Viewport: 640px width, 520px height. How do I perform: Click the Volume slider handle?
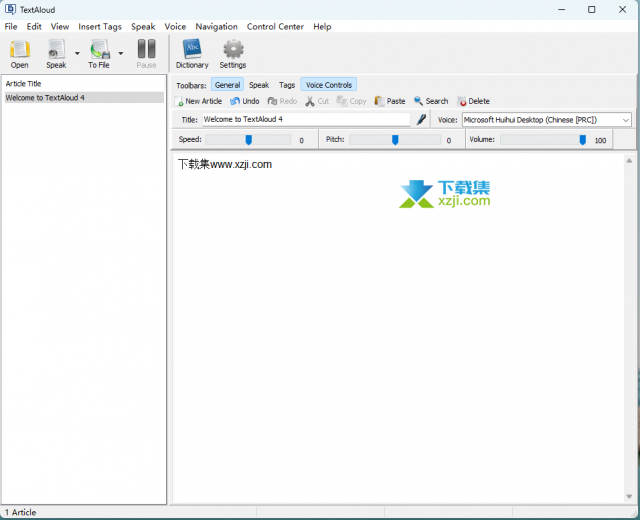click(583, 140)
